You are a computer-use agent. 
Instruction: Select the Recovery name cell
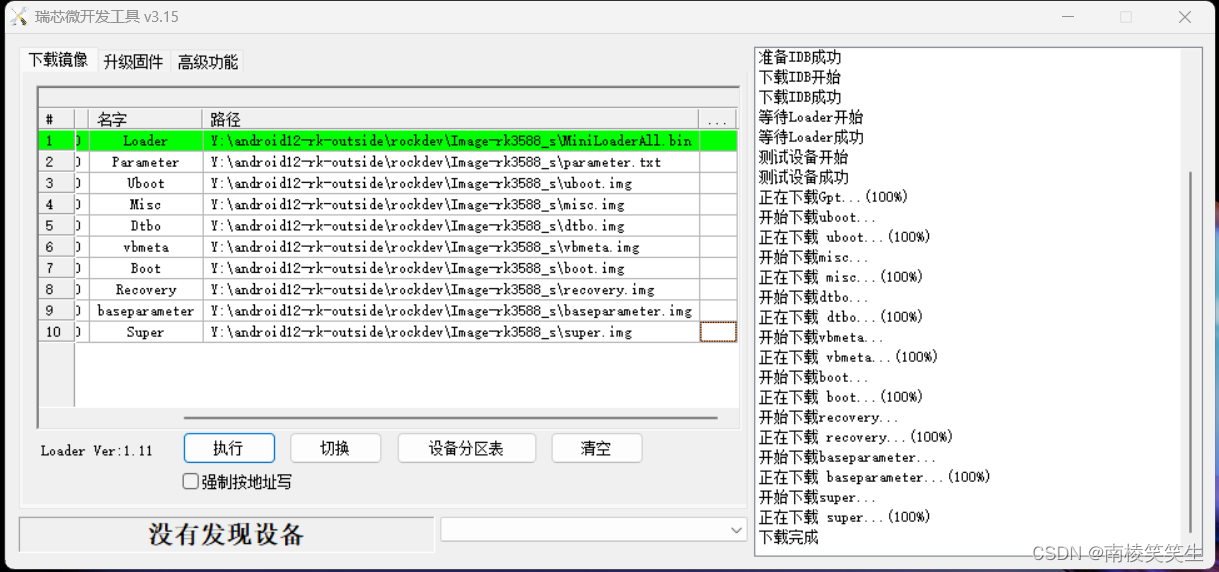146,289
